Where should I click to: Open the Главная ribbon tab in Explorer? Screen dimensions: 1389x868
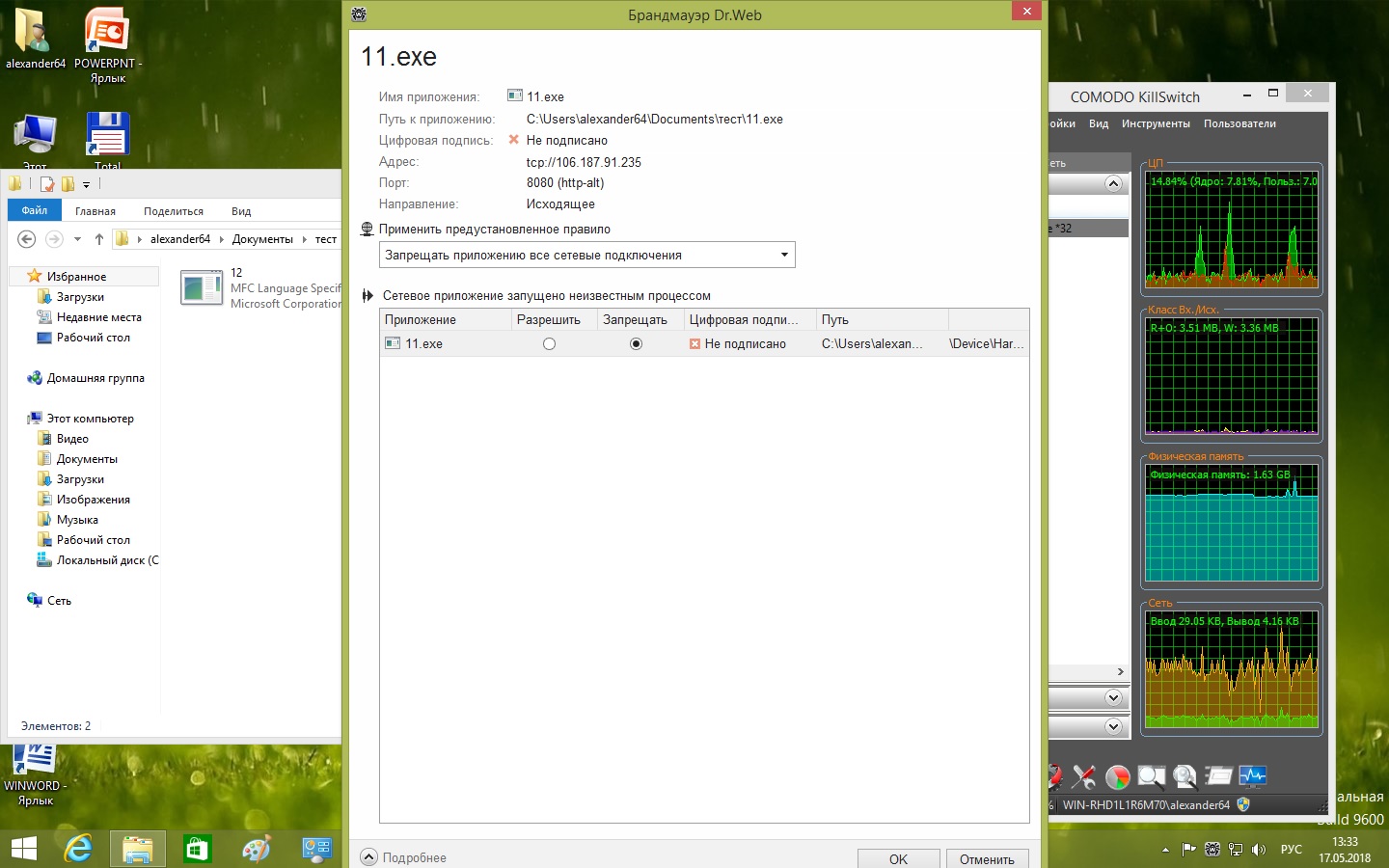click(95, 211)
